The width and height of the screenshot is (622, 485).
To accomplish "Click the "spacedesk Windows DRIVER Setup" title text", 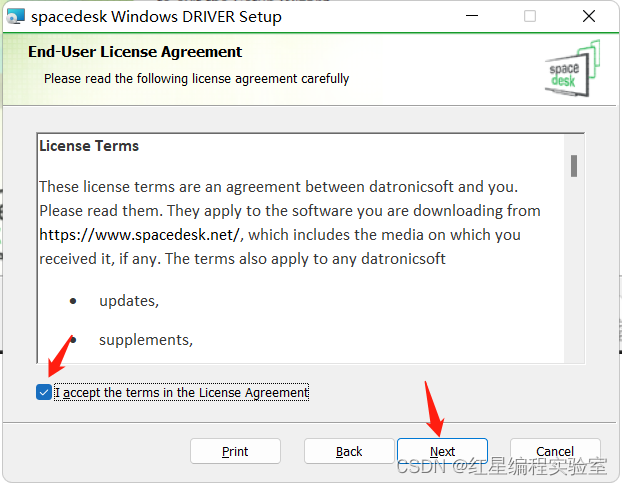I will (156, 17).
